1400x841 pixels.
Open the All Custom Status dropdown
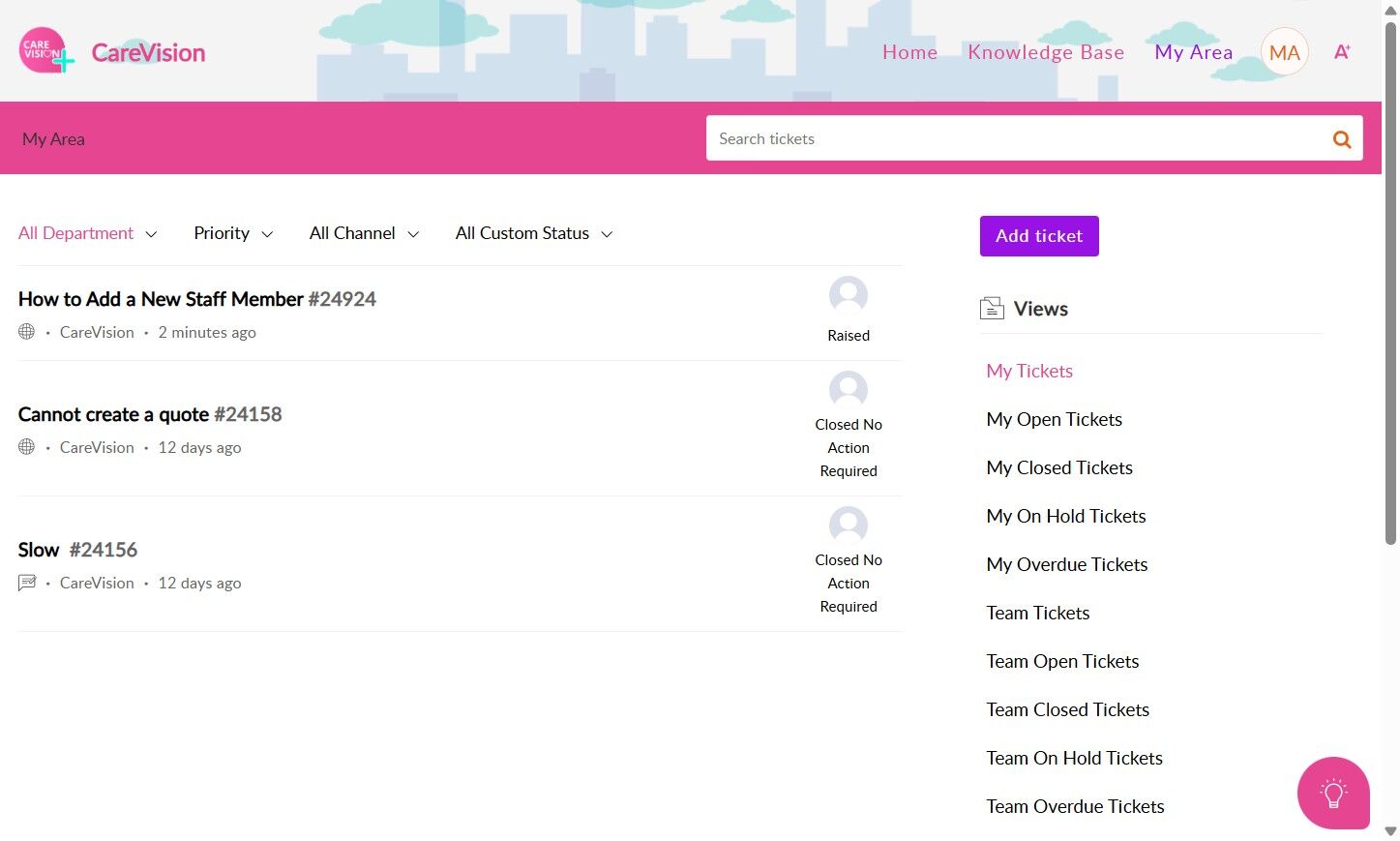click(534, 233)
